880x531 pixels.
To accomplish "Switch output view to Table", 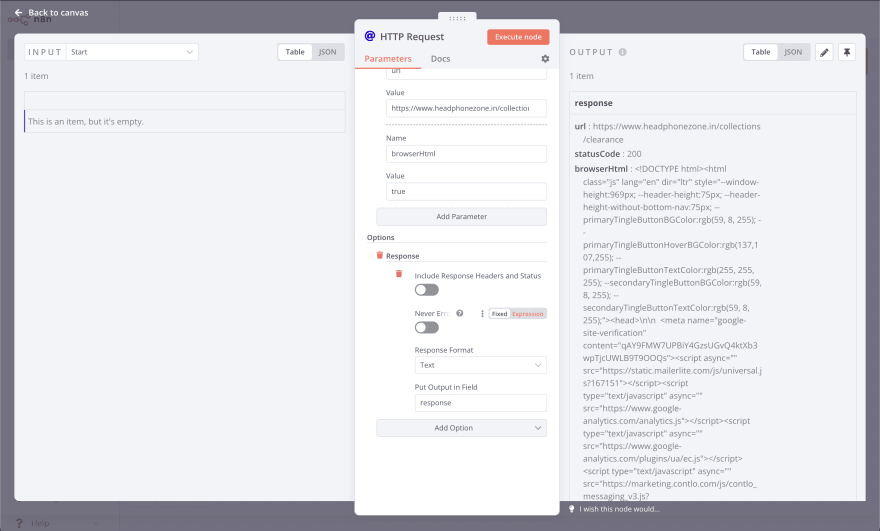I will coord(761,52).
